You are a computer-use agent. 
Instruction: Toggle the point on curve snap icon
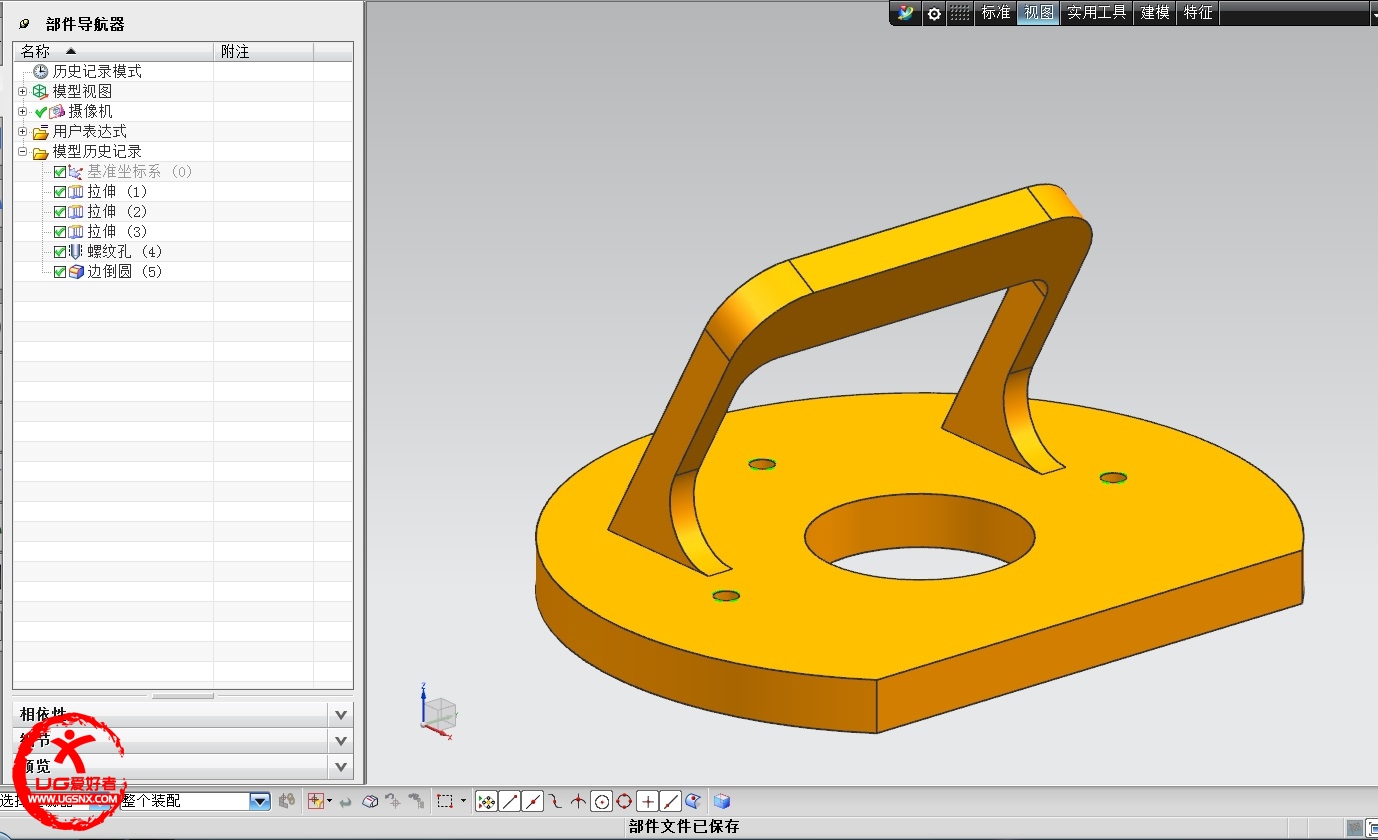click(x=671, y=801)
